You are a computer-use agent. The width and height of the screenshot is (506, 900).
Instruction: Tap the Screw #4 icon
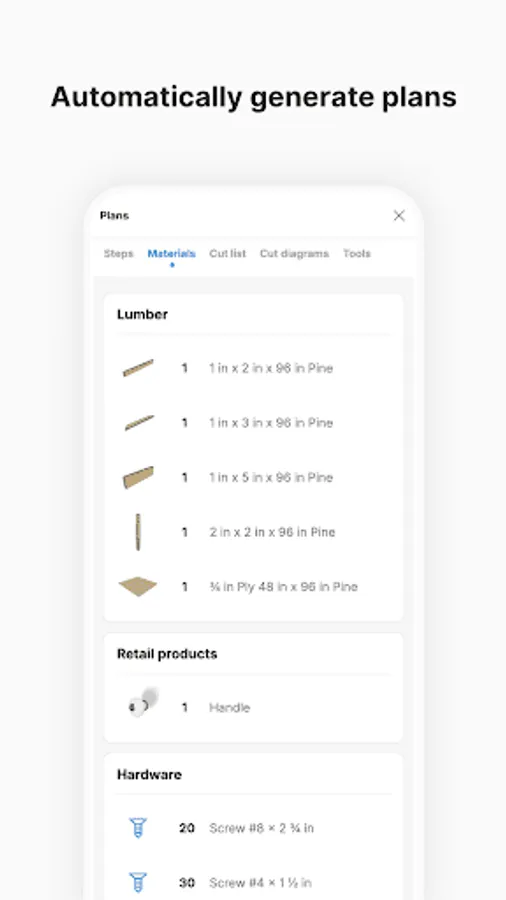(x=138, y=882)
